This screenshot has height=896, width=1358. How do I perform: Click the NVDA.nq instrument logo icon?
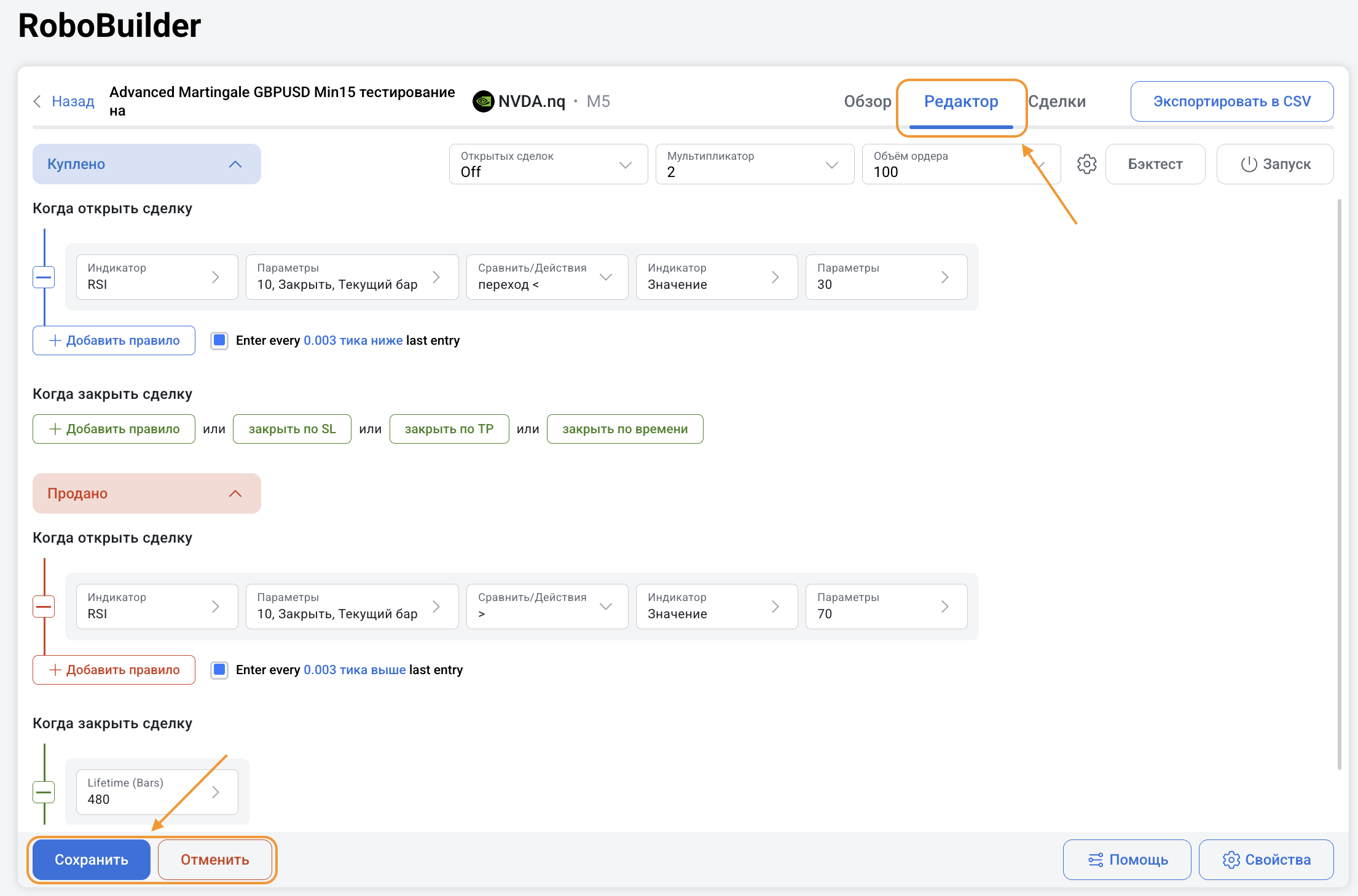click(x=483, y=101)
